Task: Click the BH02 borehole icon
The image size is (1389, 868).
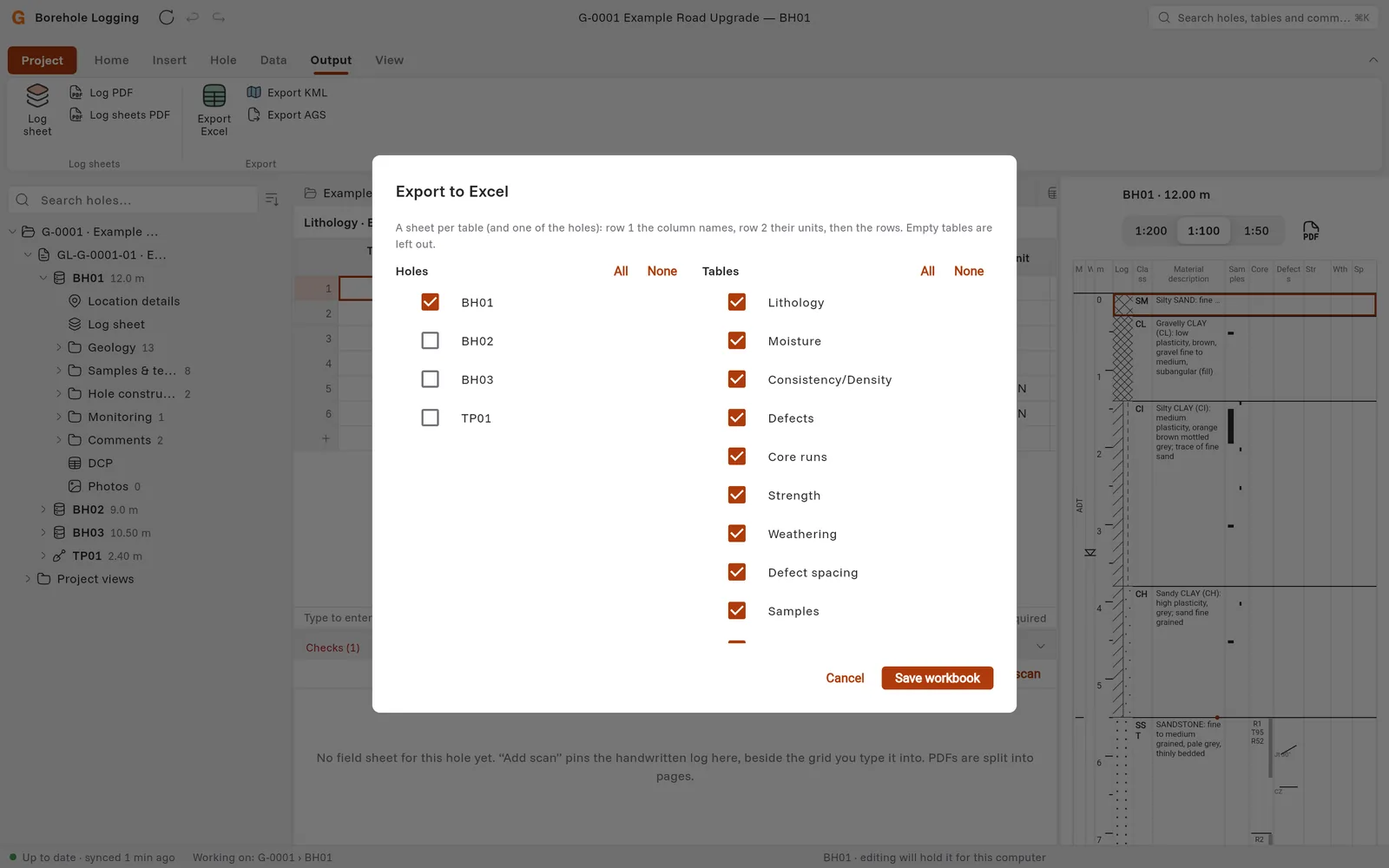Action: [59, 510]
